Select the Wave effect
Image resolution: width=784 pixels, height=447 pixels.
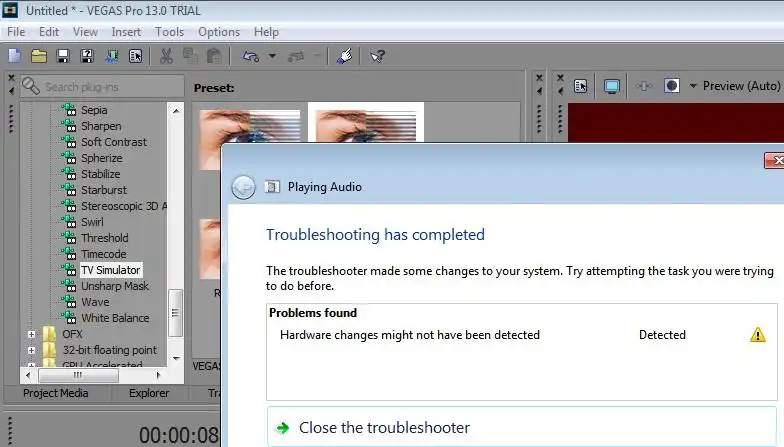(x=96, y=302)
